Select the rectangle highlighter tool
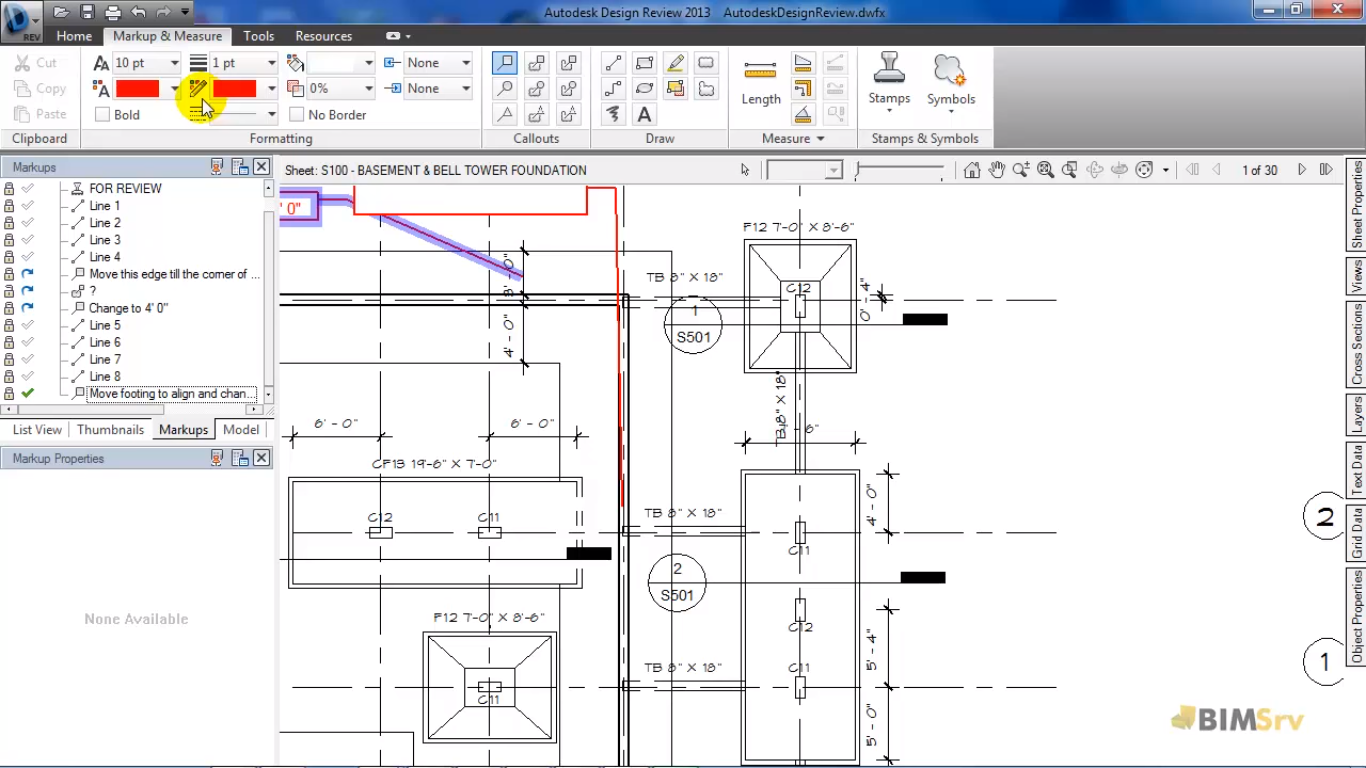The width and height of the screenshot is (1366, 768). (675, 89)
